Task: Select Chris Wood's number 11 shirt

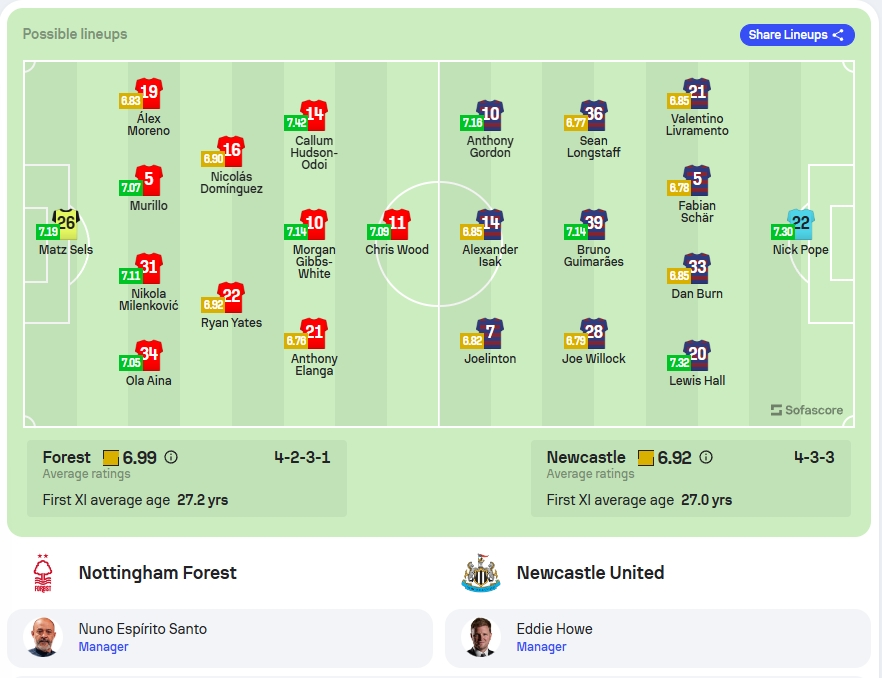Action: [x=397, y=224]
